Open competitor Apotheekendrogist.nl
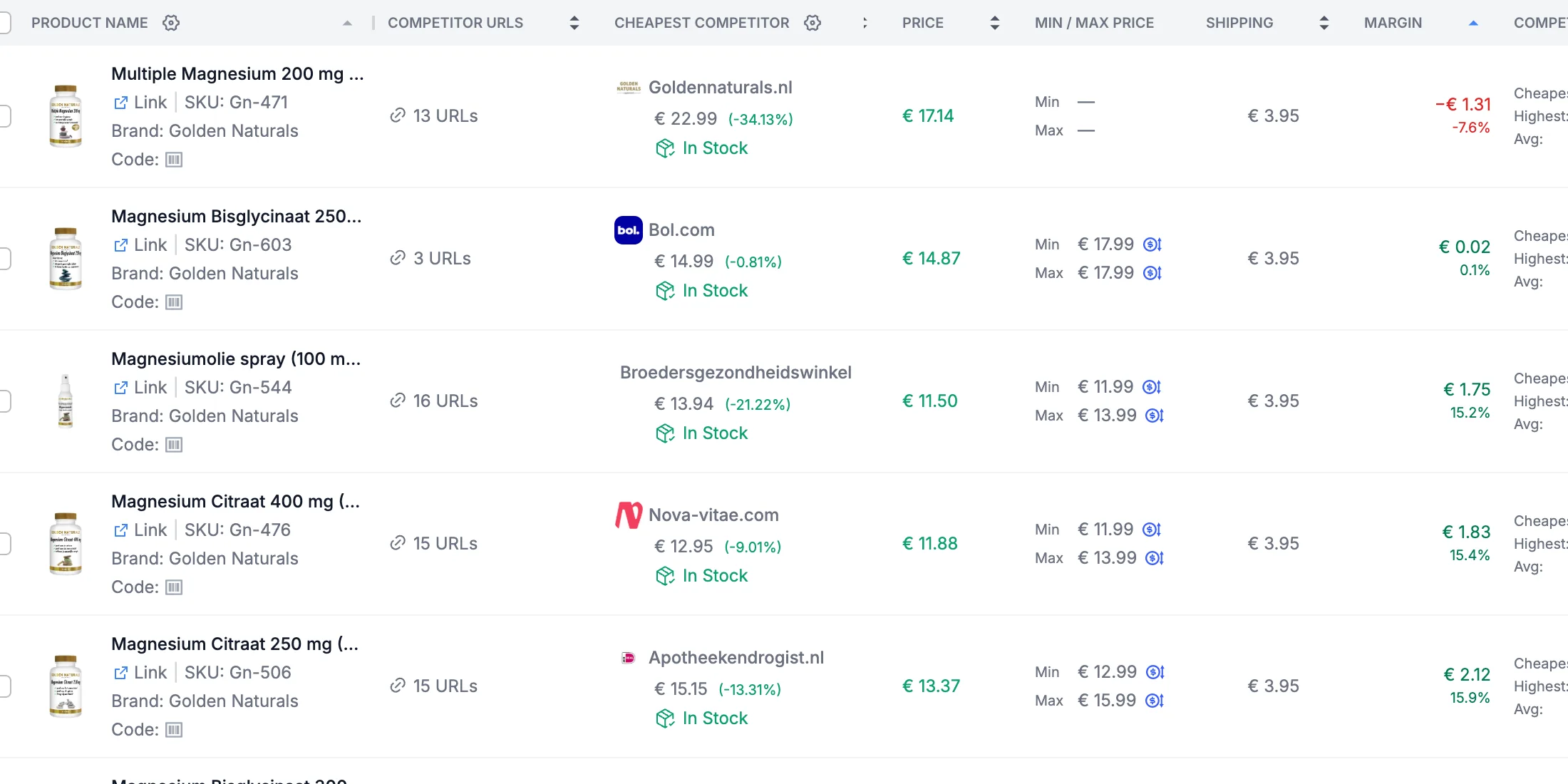 pyautogui.click(x=736, y=658)
